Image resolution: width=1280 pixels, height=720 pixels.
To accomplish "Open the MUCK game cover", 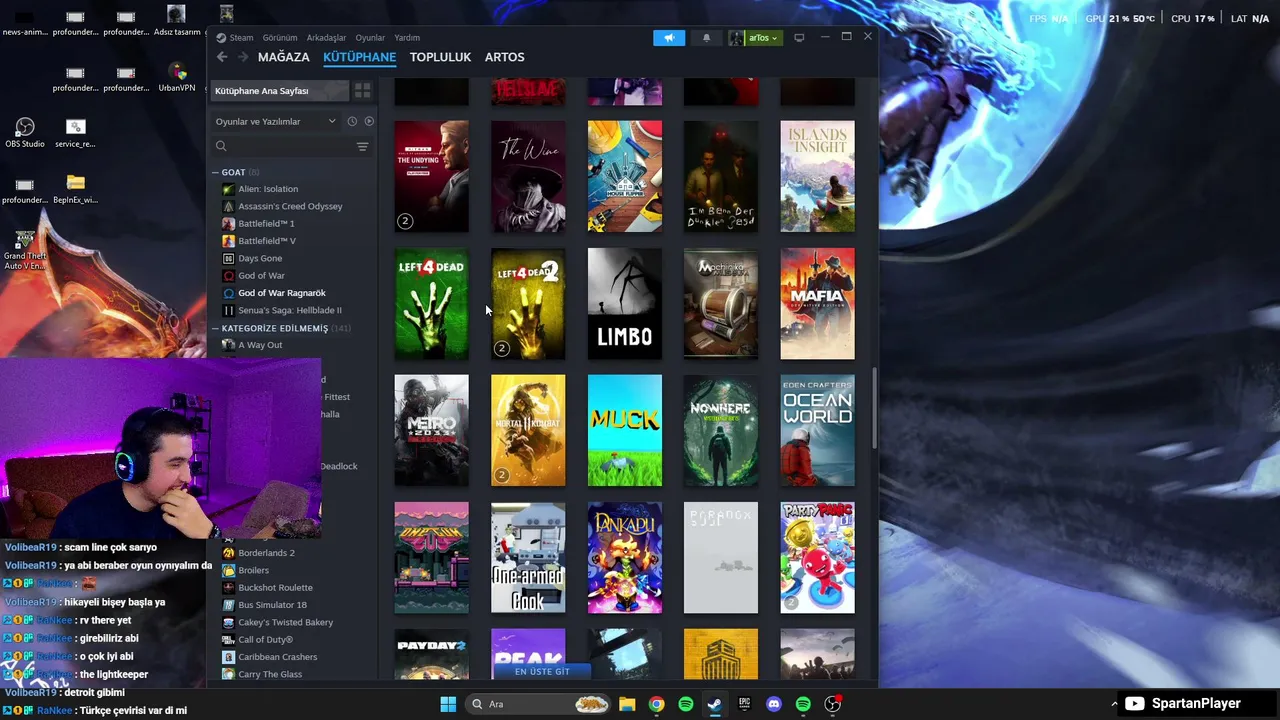I will (x=625, y=431).
